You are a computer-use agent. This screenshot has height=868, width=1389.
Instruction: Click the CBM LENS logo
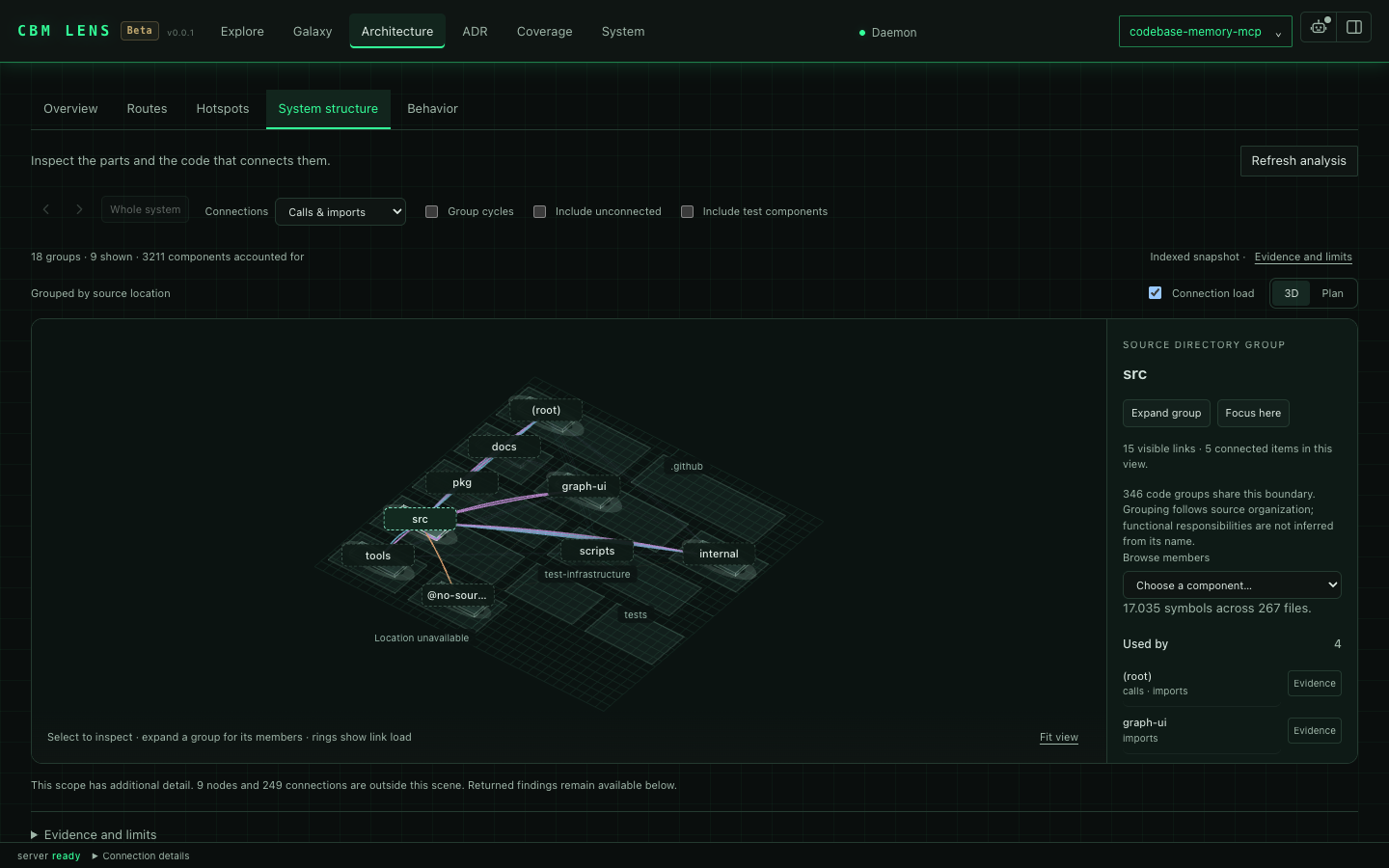[64, 31]
